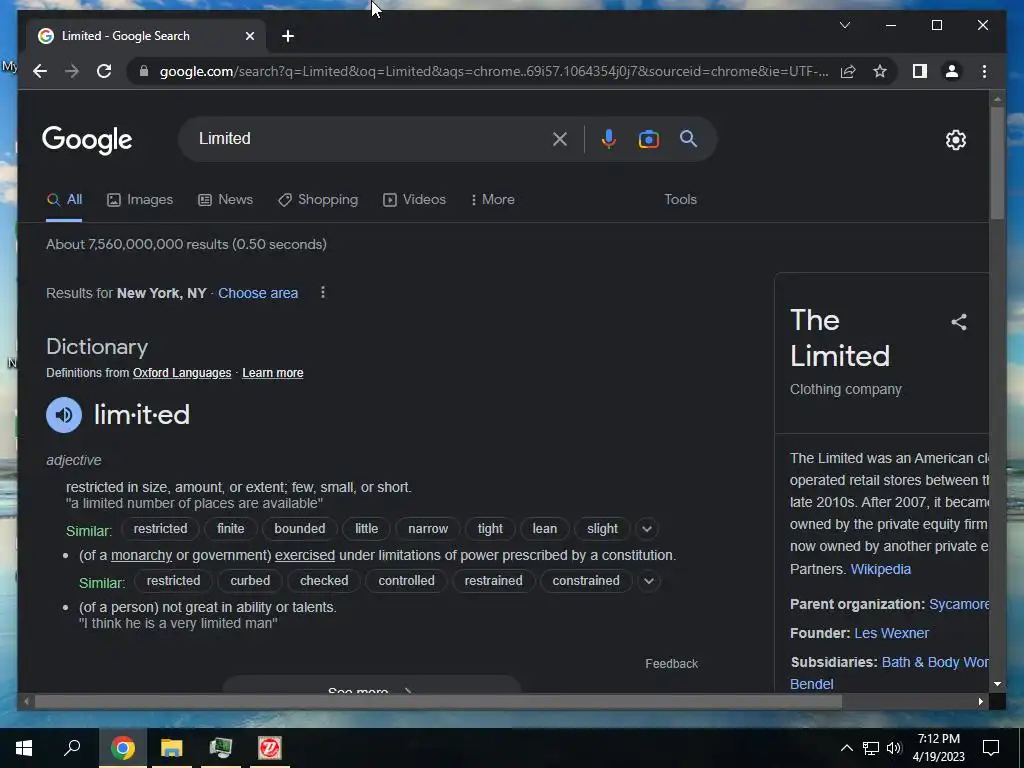1024x768 pixels.
Task: Open File Explorer from taskbar
Action: 172,748
